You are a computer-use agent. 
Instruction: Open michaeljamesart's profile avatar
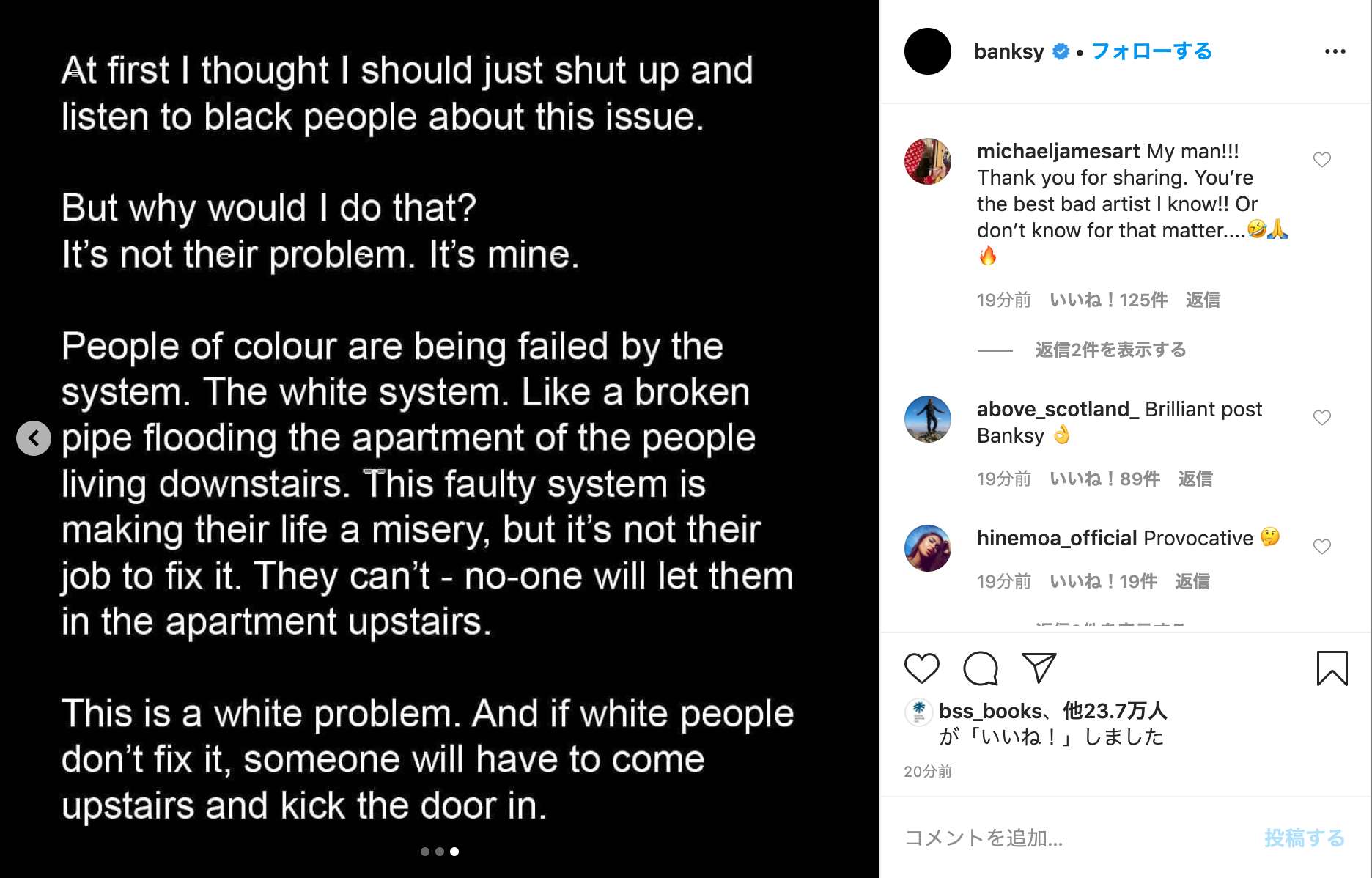coord(927,161)
